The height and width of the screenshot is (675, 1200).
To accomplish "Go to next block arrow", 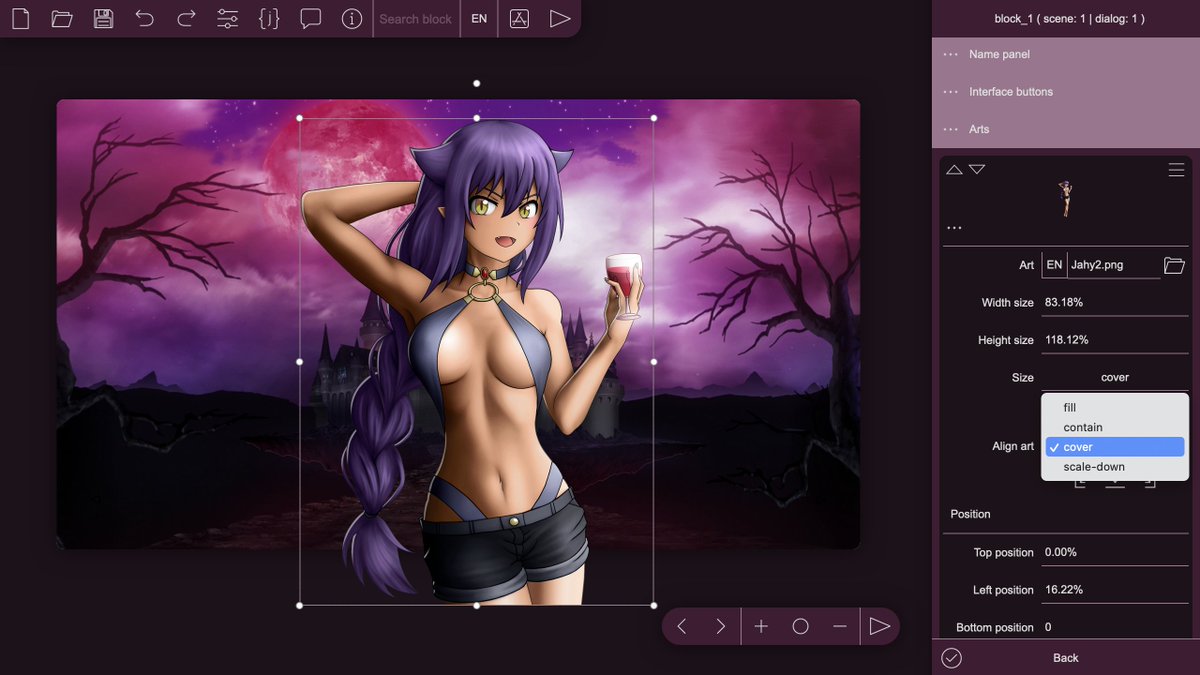I will 720,626.
